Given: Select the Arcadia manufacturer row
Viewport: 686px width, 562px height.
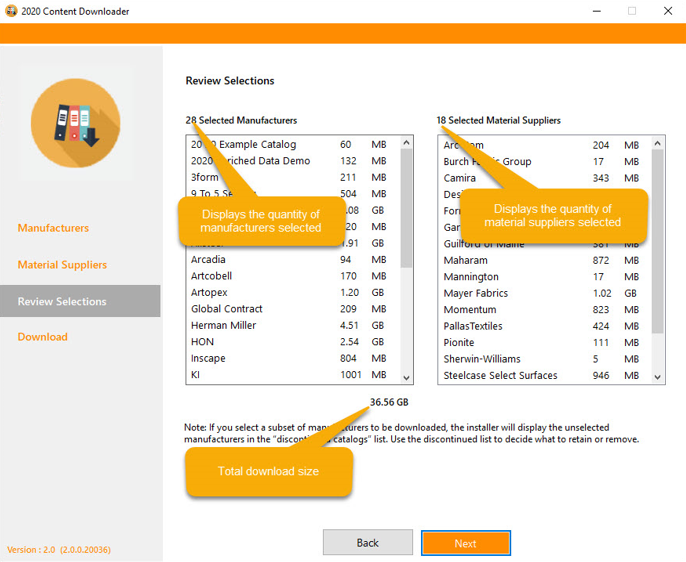Looking at the screenshot, I should point(294,259).
